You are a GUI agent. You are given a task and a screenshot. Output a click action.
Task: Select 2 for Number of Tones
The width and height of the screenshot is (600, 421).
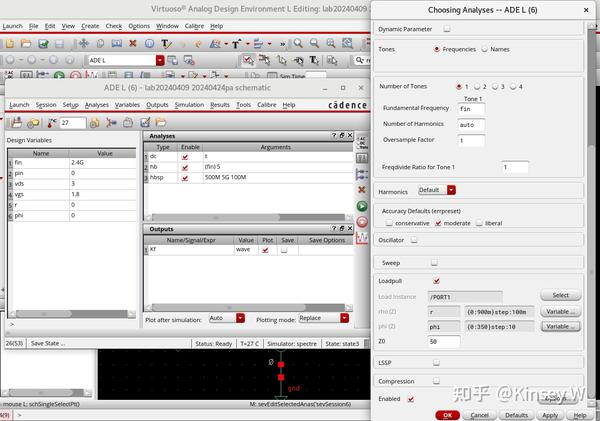pos(477,86)
